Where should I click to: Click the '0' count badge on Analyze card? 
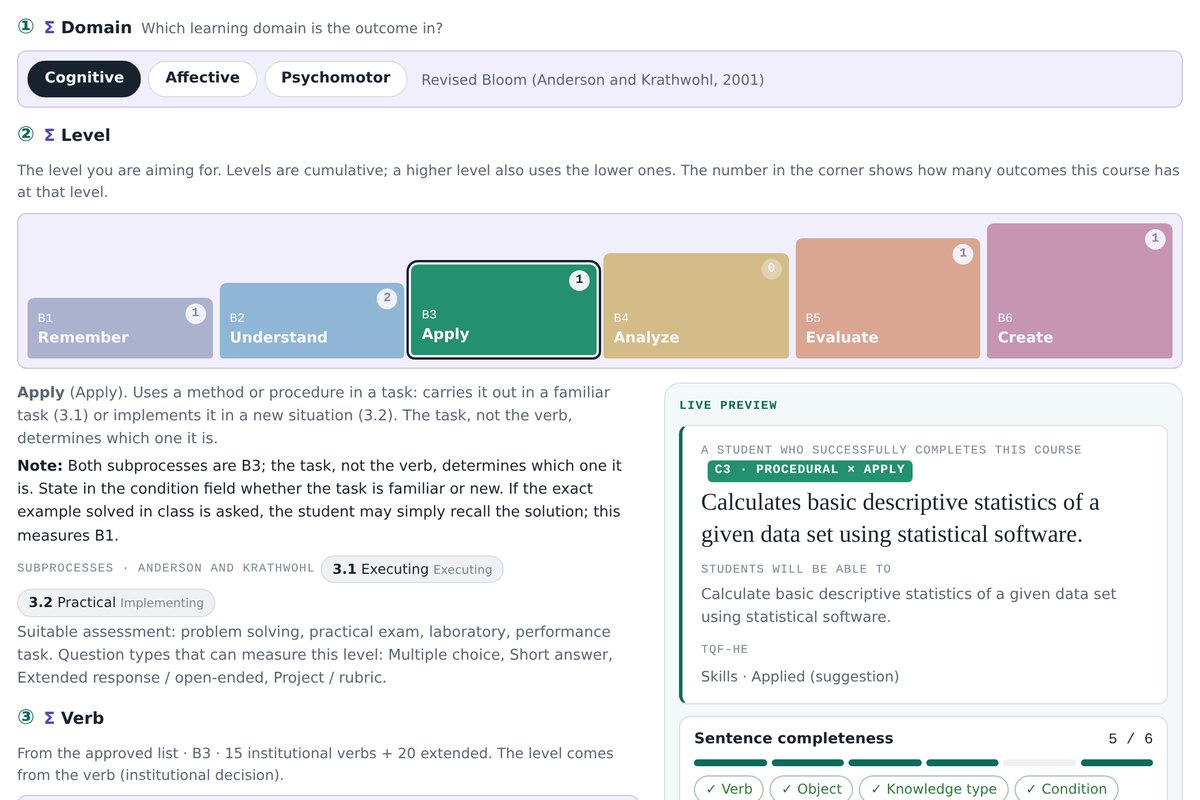[771, 269]
